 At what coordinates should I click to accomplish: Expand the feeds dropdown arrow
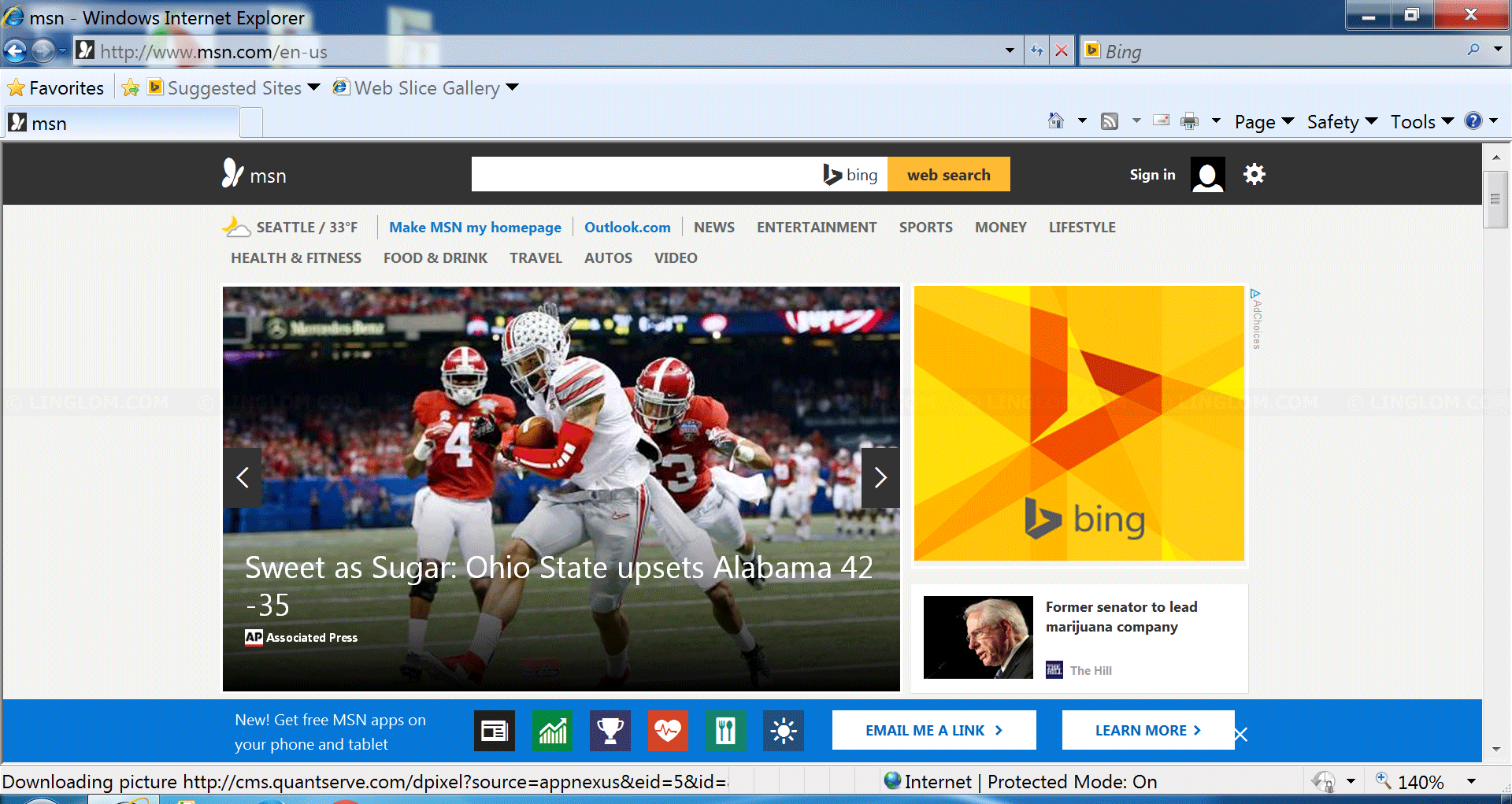pyautogui.click(x=1136, y=120)
